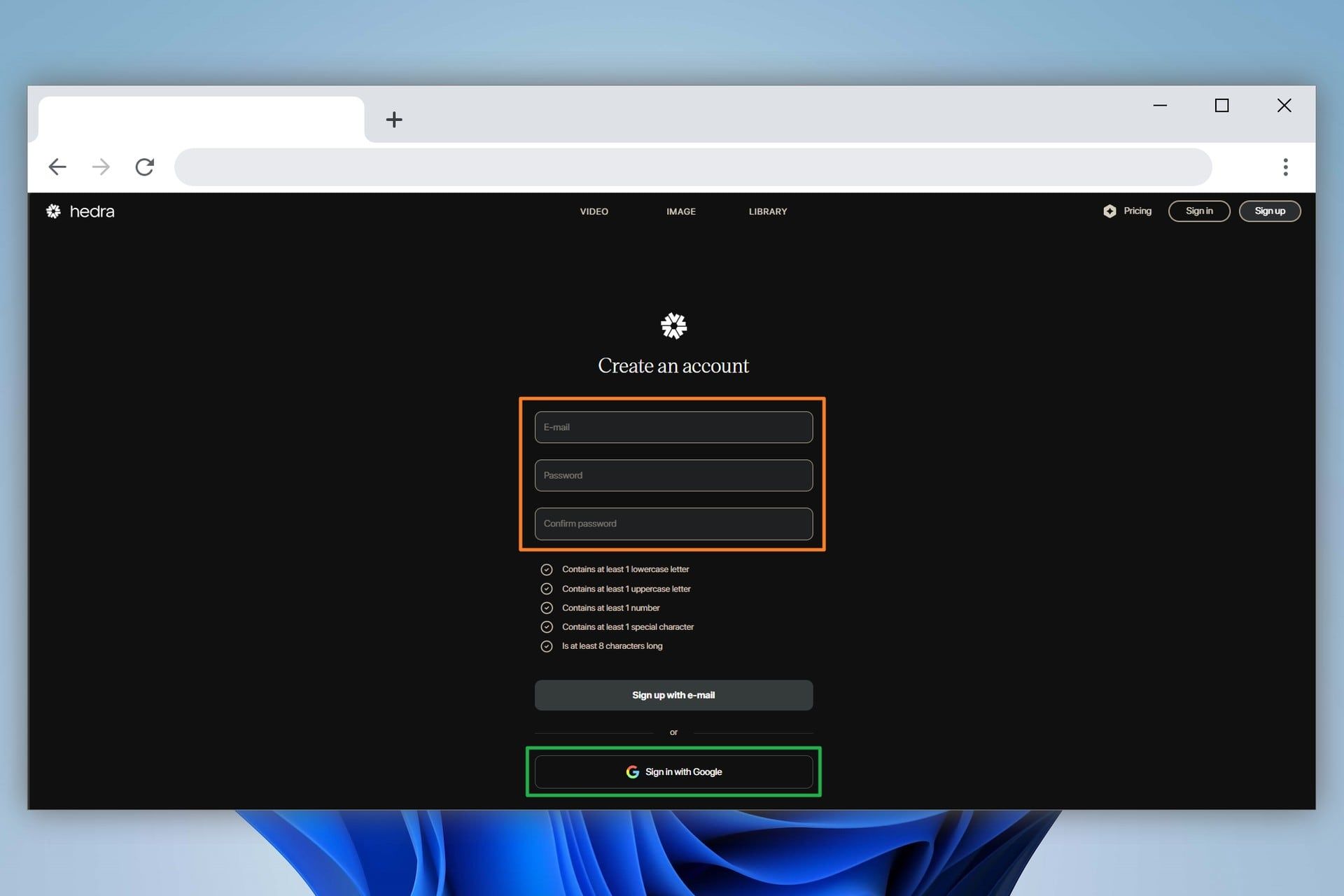Screen dimensions: 1344x896
Task: Click text Contains at least 1 uppercase letter
Action: 626,589
